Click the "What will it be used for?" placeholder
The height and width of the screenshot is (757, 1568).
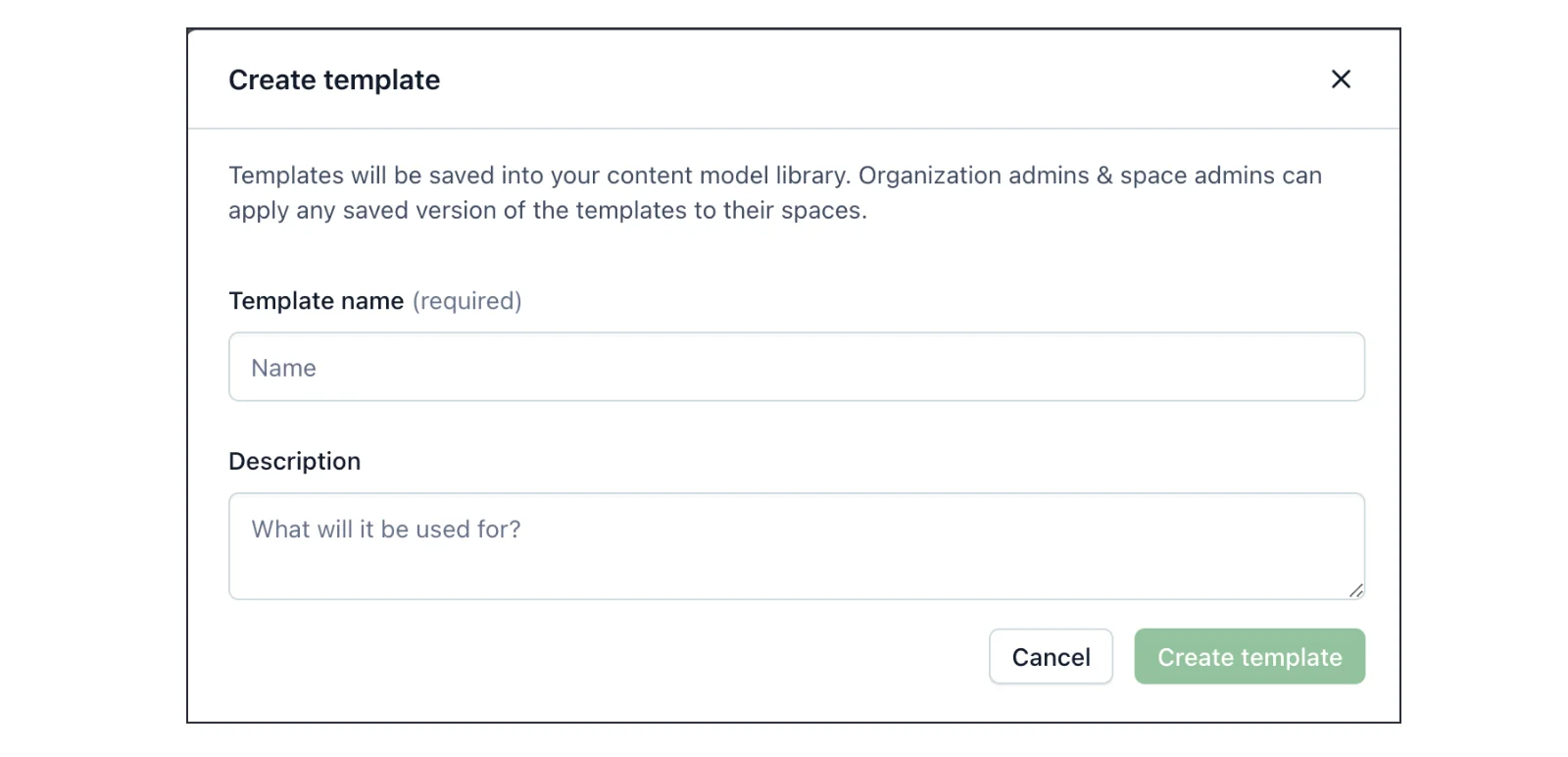[386, 530]
